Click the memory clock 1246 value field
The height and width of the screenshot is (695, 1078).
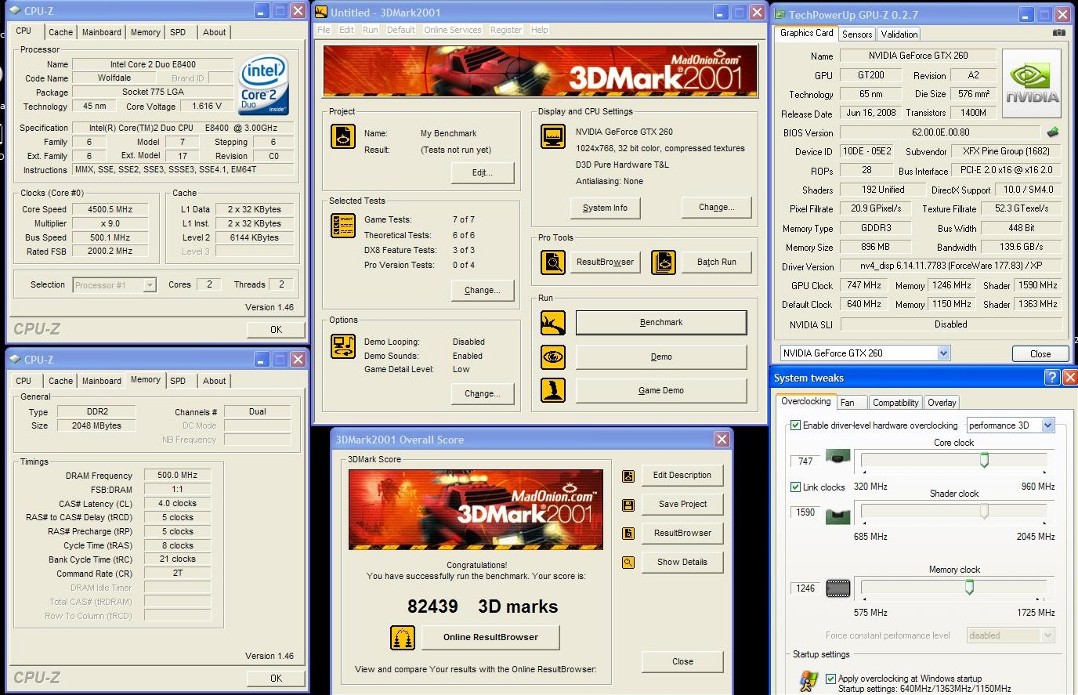click(x=805, y=588)
